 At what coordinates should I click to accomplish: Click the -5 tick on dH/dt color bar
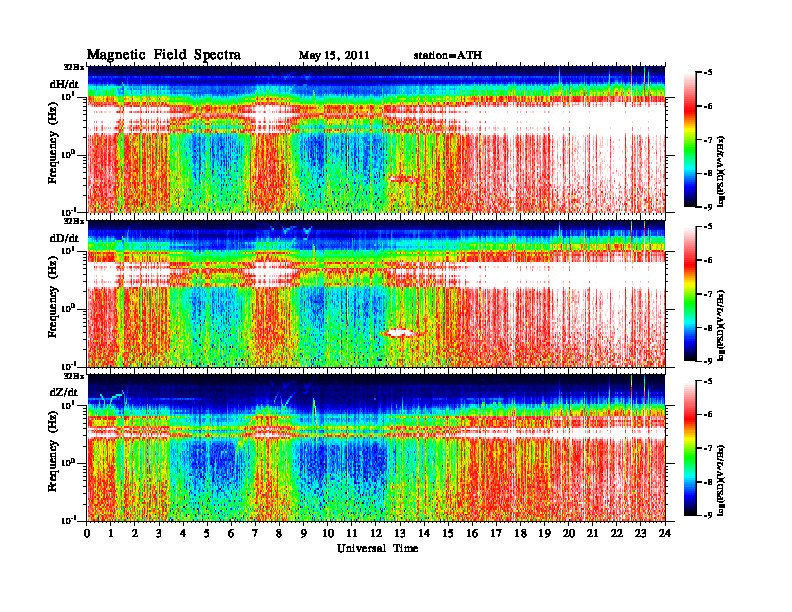click(x=708, y=73)
